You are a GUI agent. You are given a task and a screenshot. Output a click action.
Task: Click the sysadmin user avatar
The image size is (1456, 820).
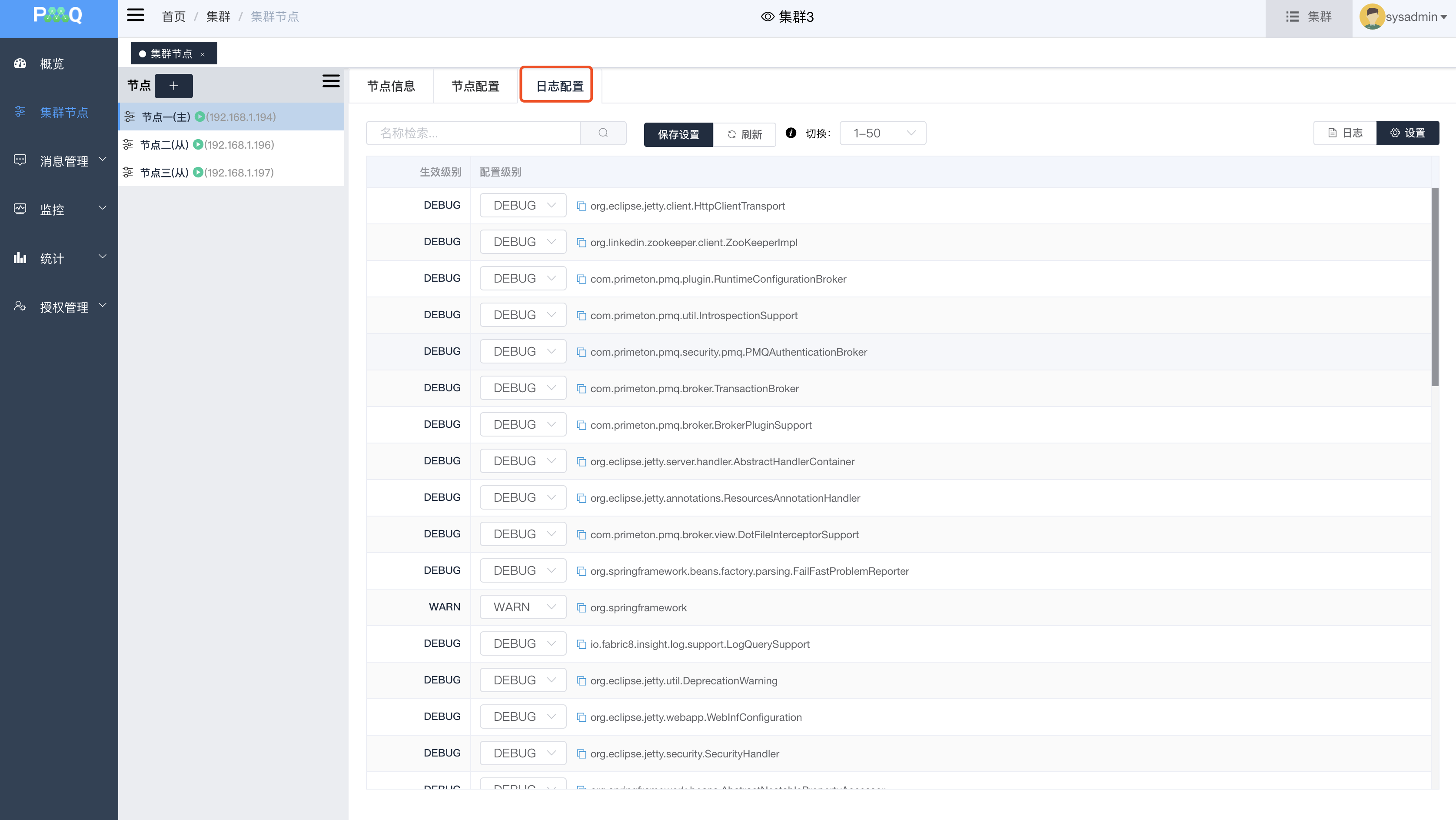[1371, 17]
